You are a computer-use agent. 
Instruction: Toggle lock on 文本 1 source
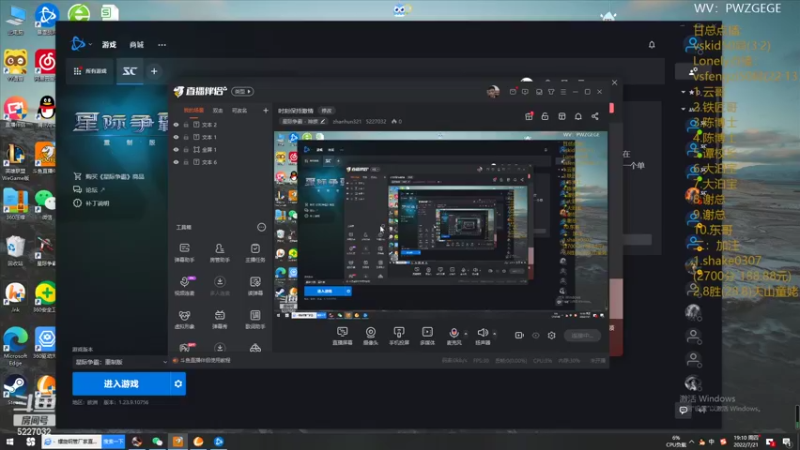click(x=186, y=137)
